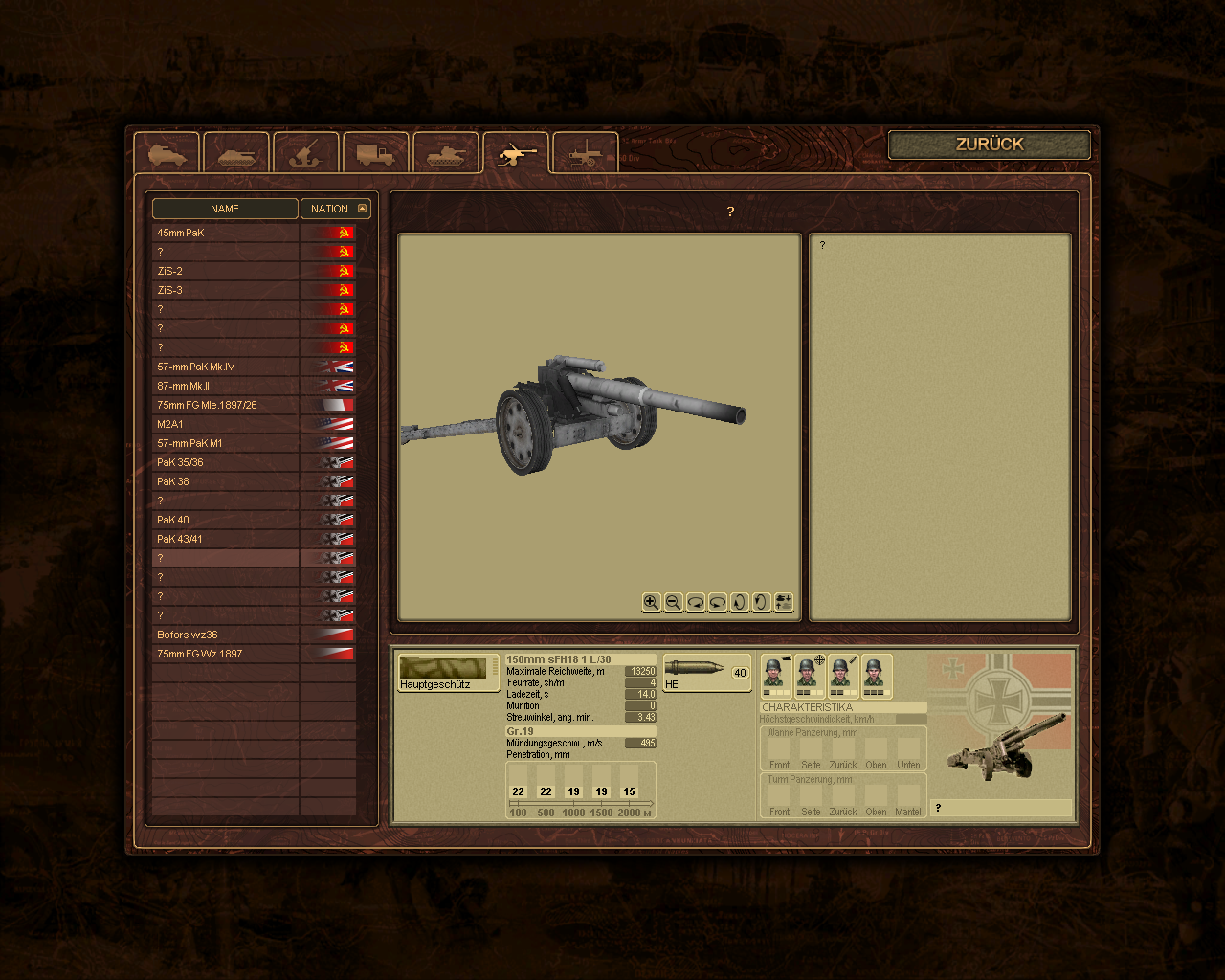Viewport: 1225px width, 980px height.
Task: Click the ZURÜCK button
Action: 990,145
